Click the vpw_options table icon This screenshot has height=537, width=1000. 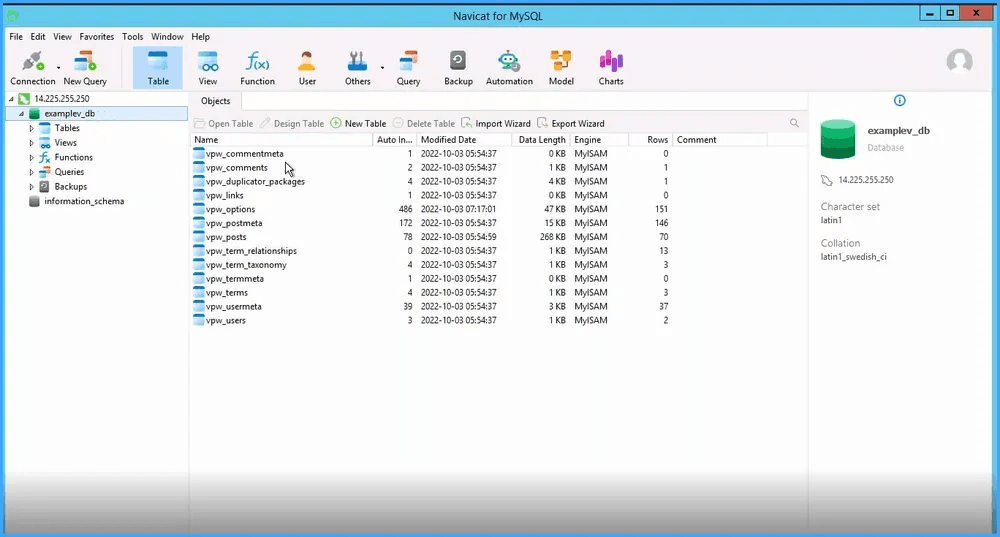coord(199,209)
